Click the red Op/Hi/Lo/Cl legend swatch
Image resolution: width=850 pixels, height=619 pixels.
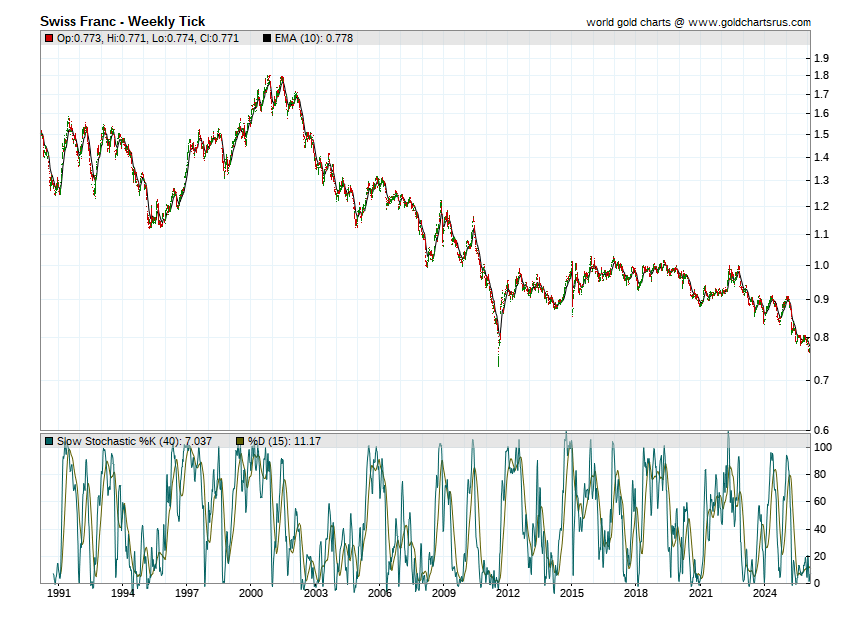coord(48,39)
